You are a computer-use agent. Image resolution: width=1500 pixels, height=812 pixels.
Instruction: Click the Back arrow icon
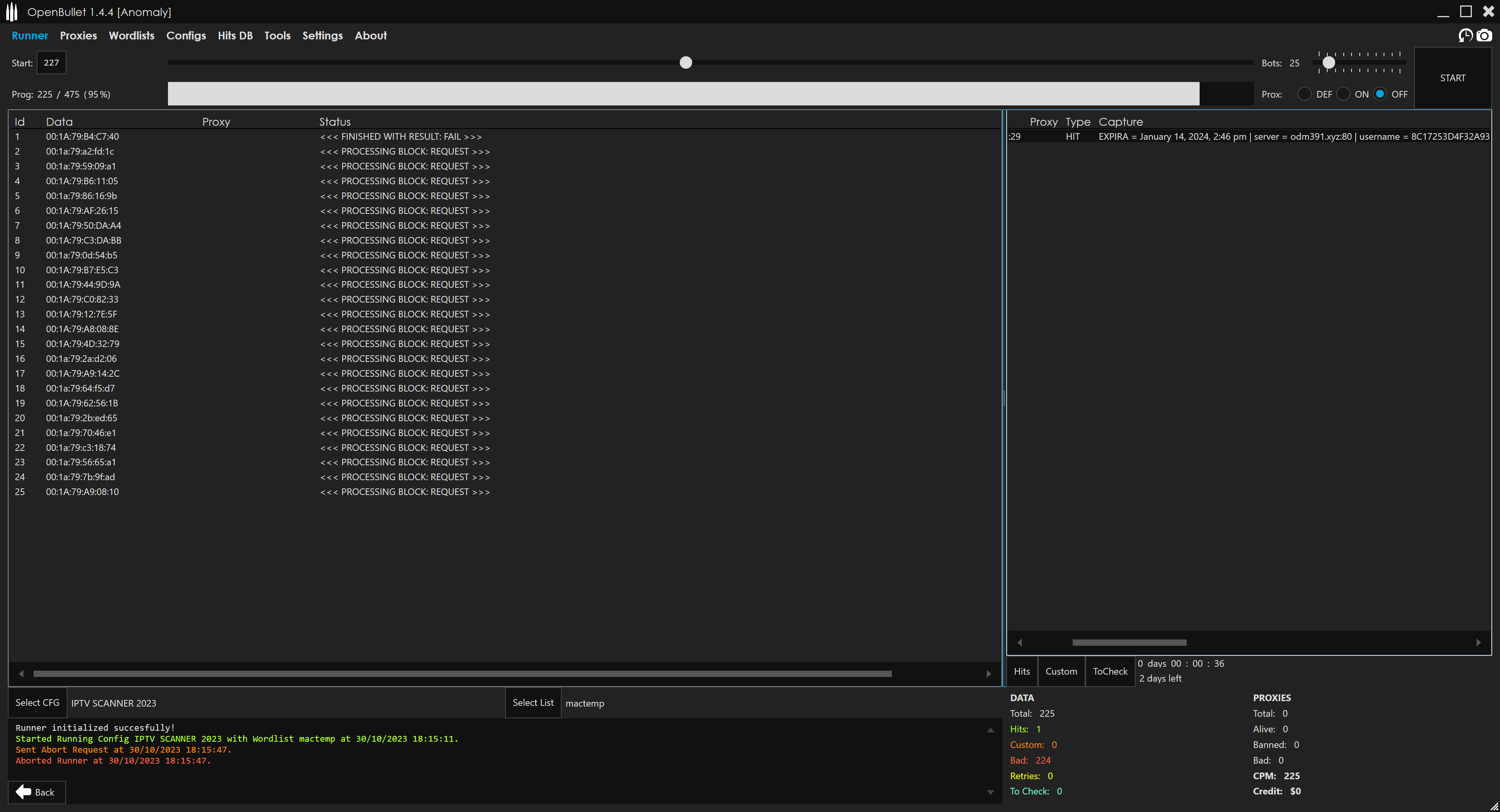pyautogui.click(x=24, y=792)
